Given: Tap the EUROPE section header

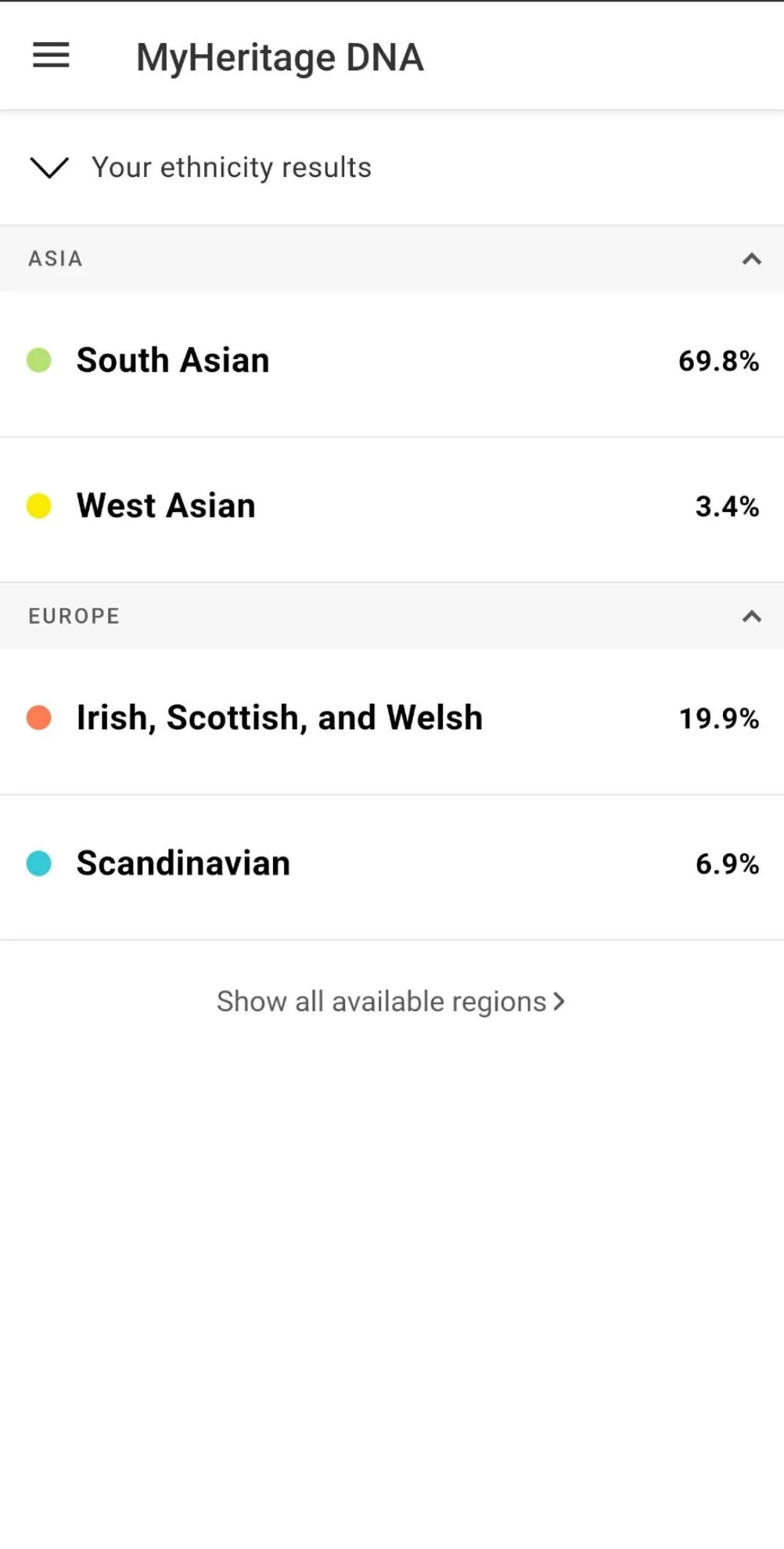Looking at the screenshot, I should (74, 617).
